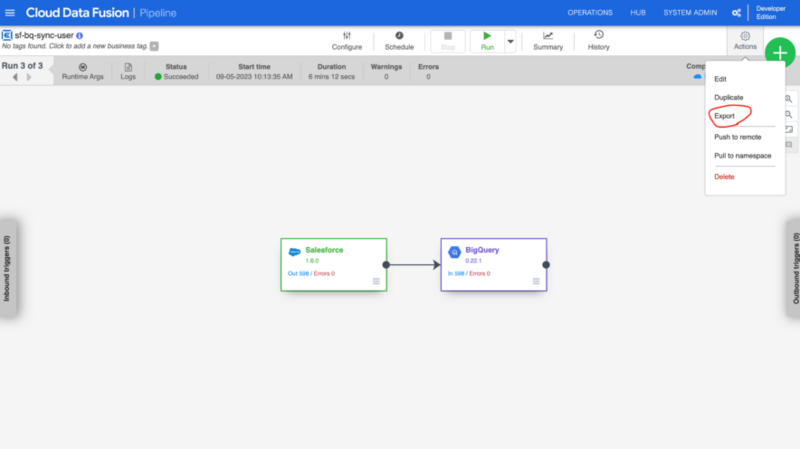
Task: Click the pipeline info icon next to sf-bq-sync-user
Action: (80, 36)
